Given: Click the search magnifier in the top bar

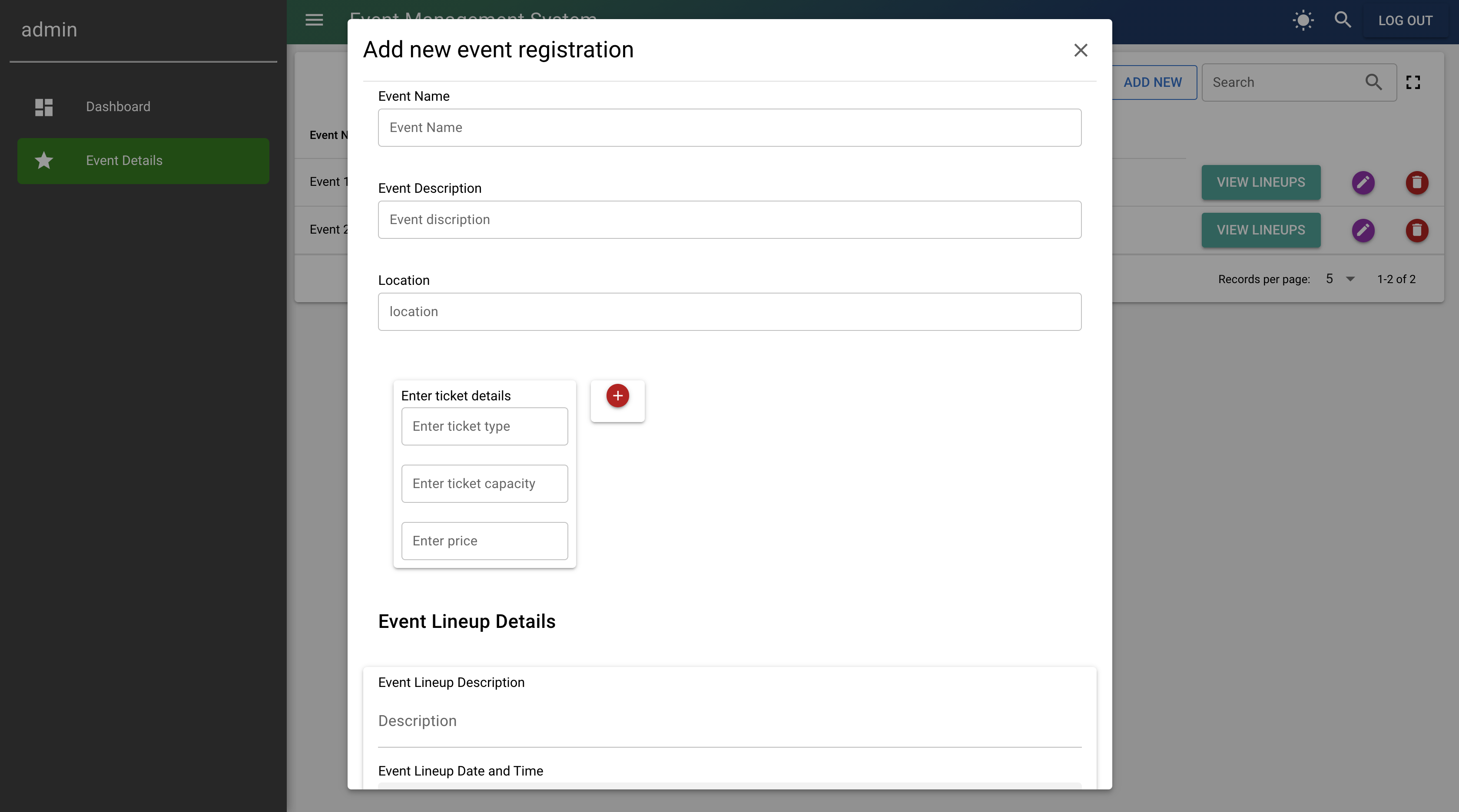Looking at the screenshot, I should (1343, 20).
